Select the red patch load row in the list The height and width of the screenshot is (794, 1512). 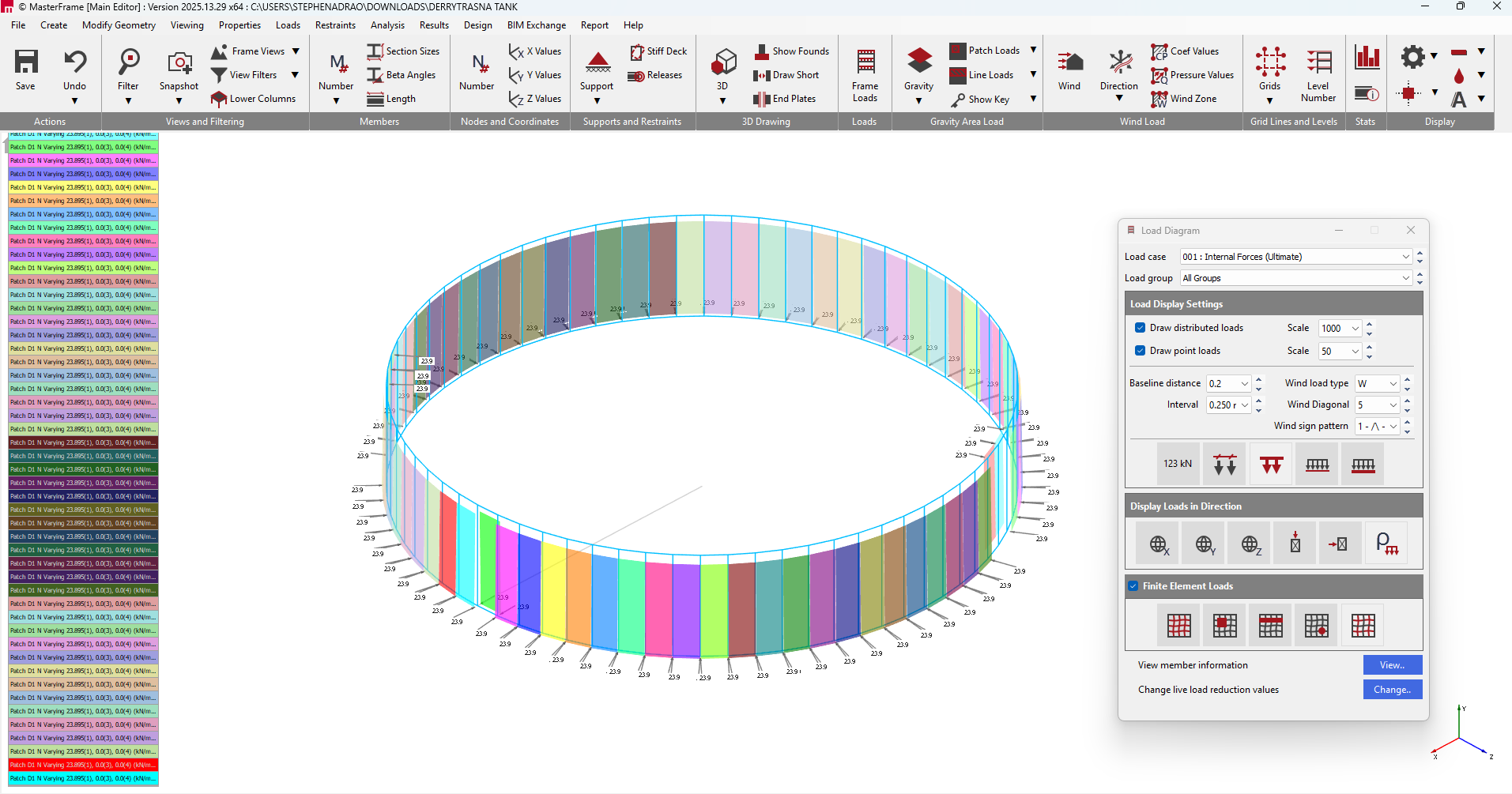[x=83, y=765]
